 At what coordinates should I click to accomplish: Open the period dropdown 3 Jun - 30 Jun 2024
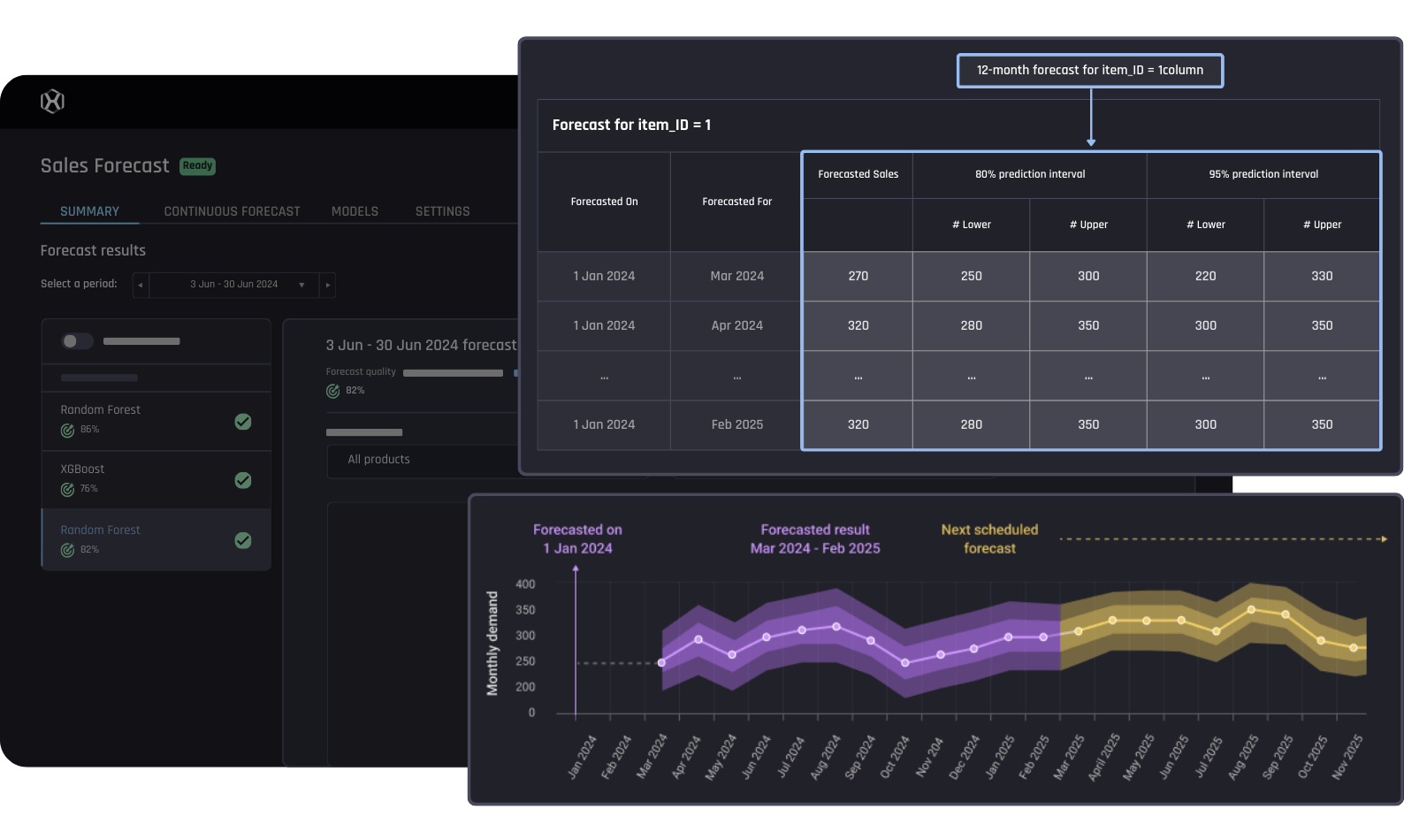[x=234, y=285]
